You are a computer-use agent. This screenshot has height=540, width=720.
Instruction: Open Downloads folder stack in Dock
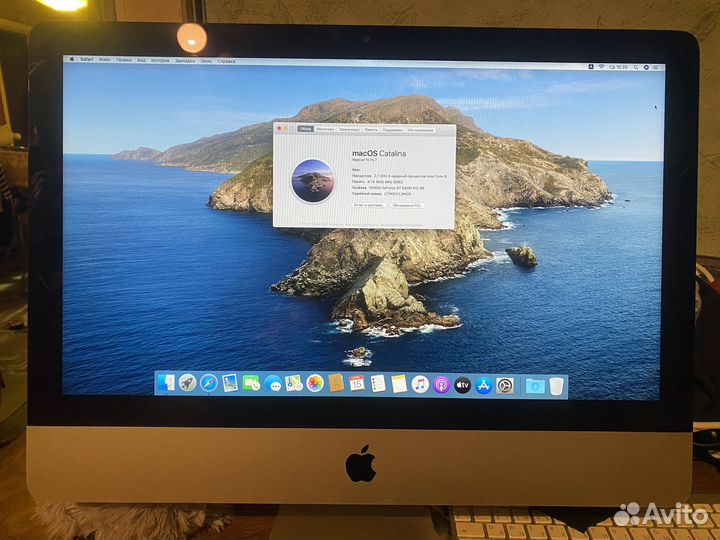click(535, 387)
